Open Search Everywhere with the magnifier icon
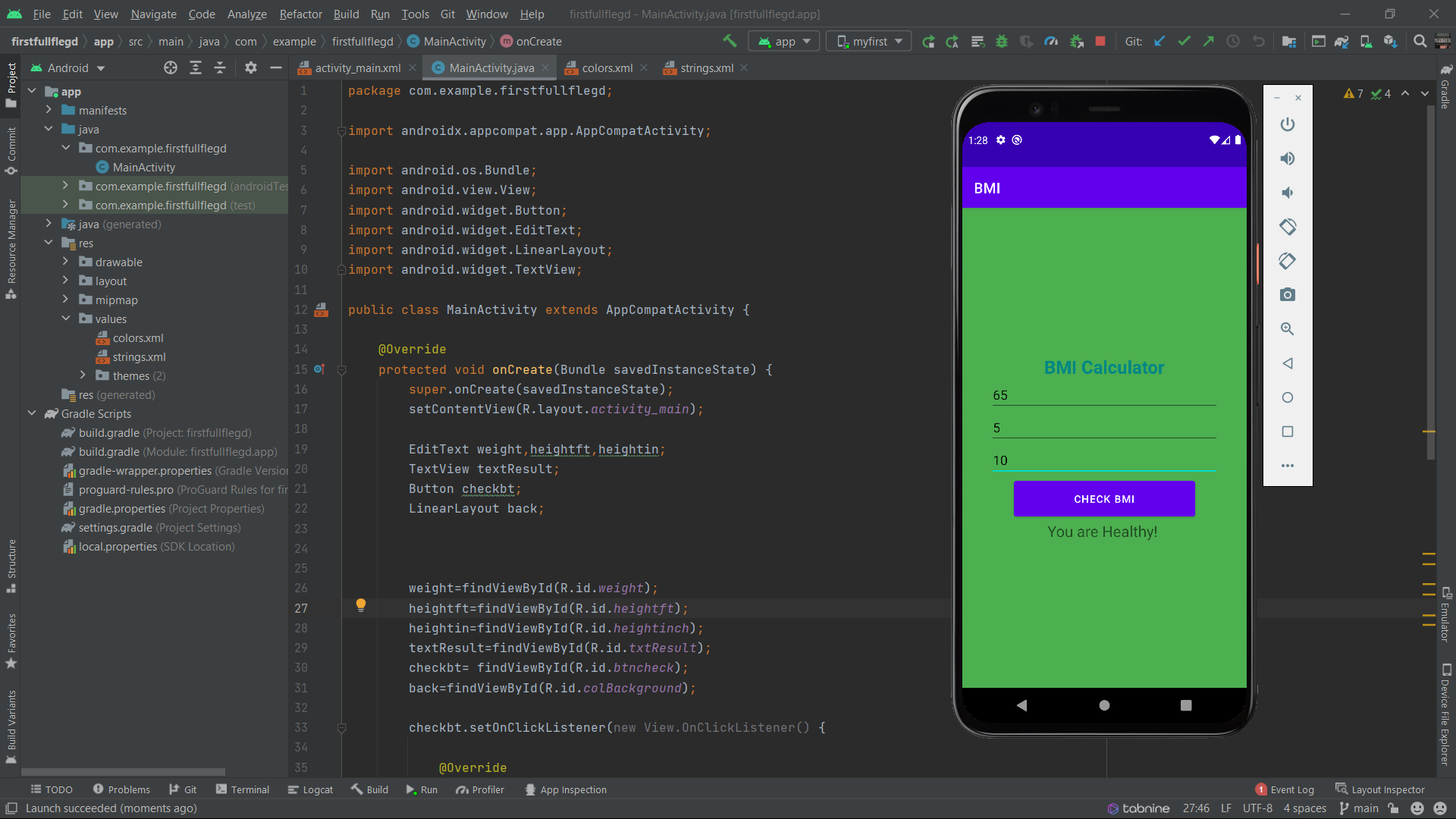 coord(1419,41)
